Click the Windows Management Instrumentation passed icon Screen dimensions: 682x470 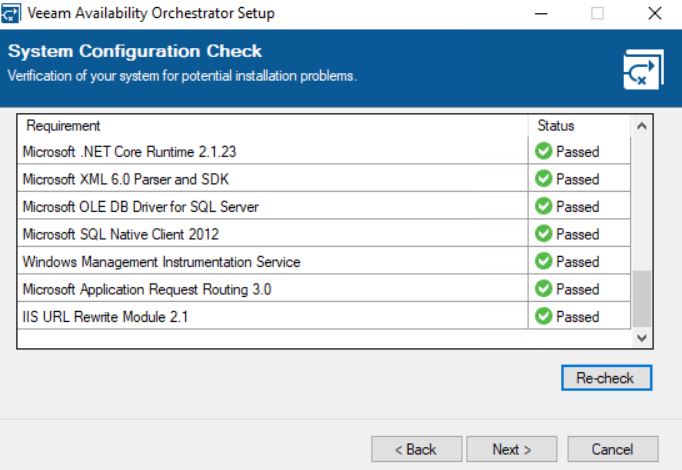[543, 261]
